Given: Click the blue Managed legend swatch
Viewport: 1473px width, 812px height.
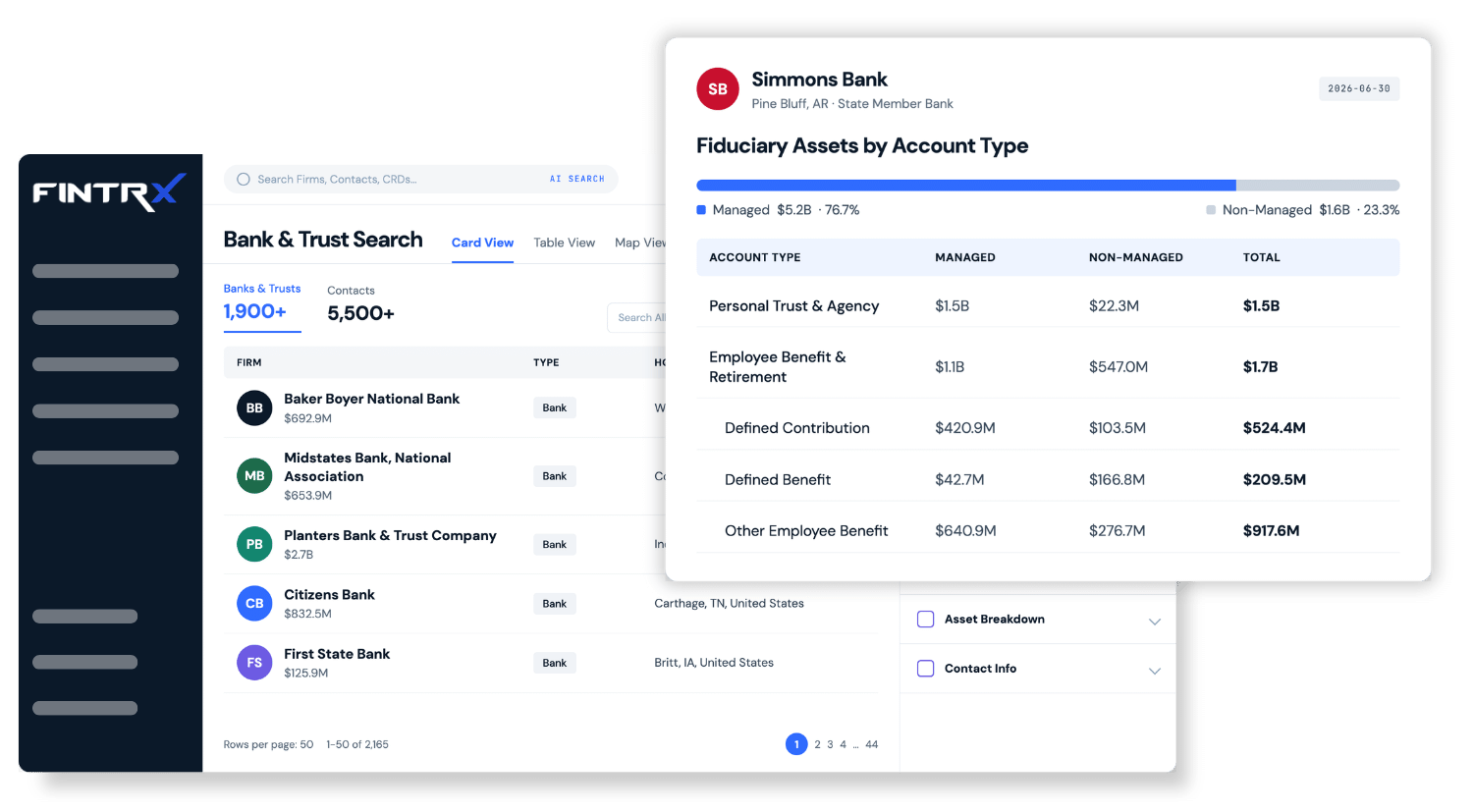Looking at the screenshot, I should point(701,210).
